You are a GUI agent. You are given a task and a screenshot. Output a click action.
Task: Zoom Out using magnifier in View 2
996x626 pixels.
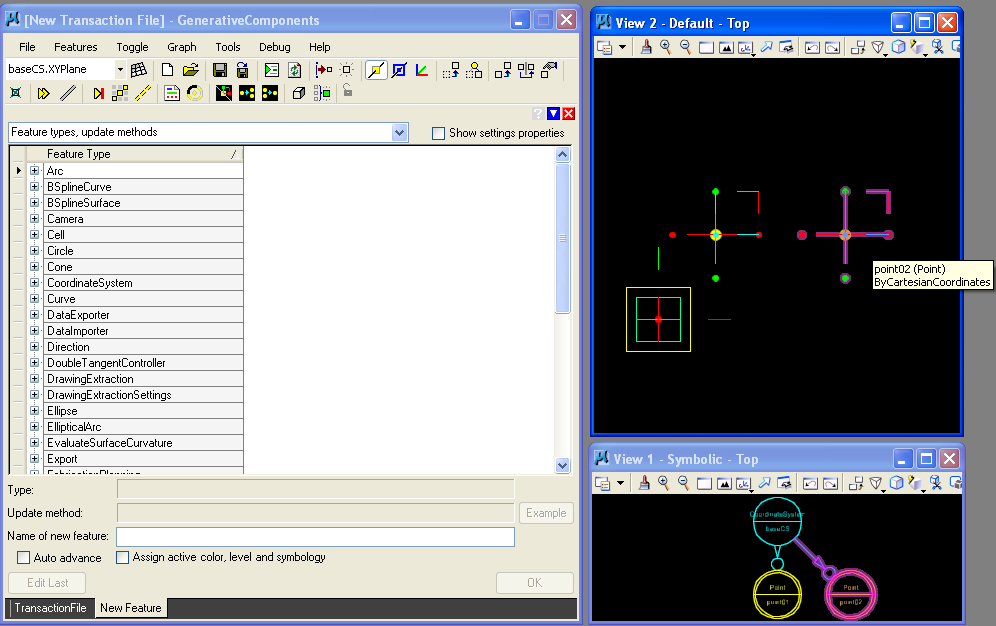(x=685, y=47)
